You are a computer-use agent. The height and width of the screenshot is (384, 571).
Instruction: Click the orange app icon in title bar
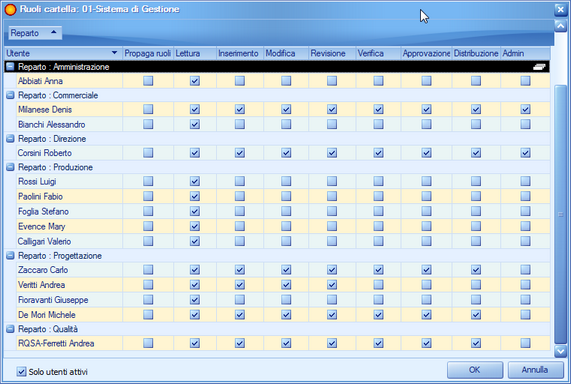click(x=10, y=9)
